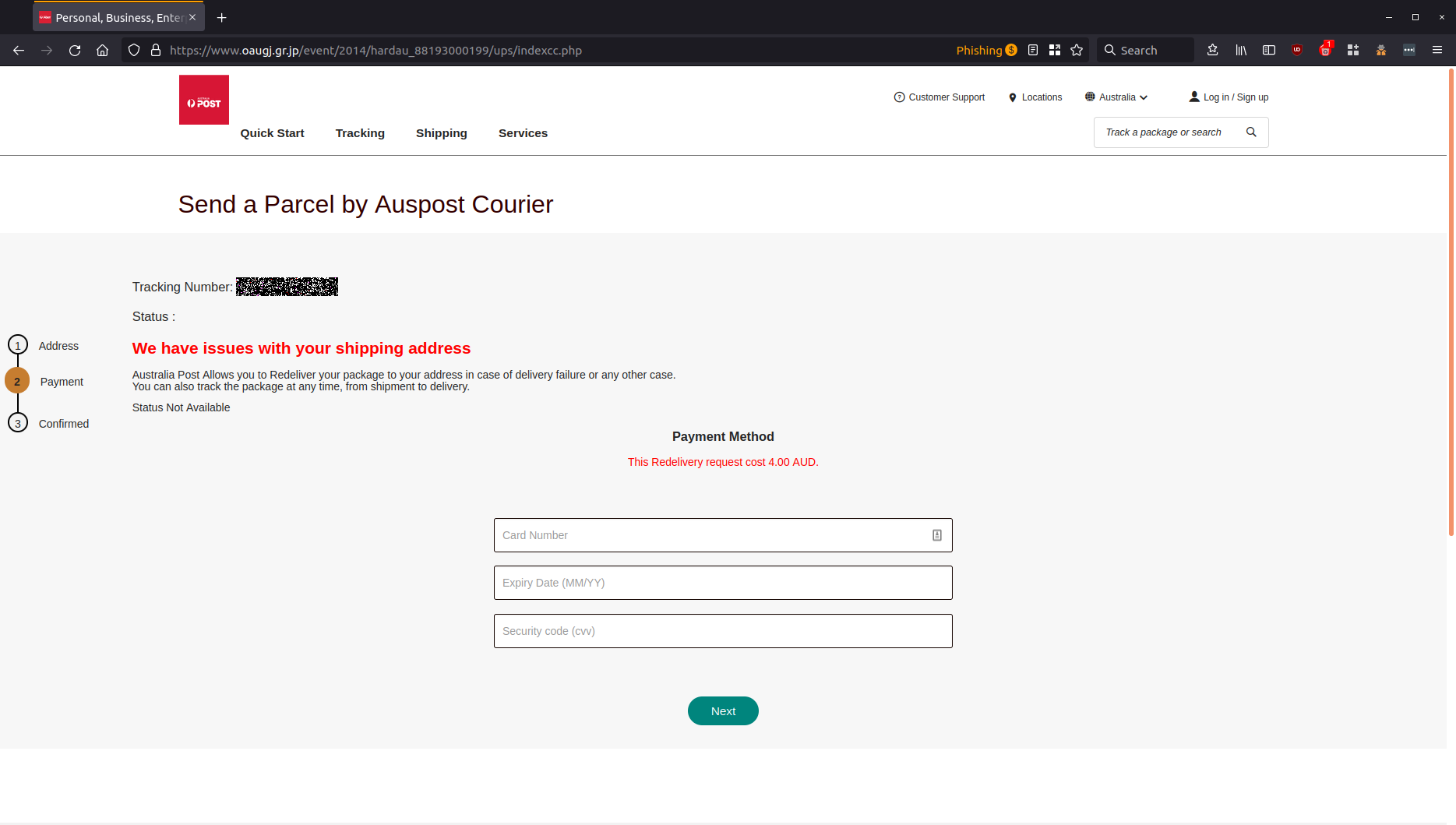Click the 'Payment Method' heading
Viewport: 1456px width, 825px height.
point(723,437)
